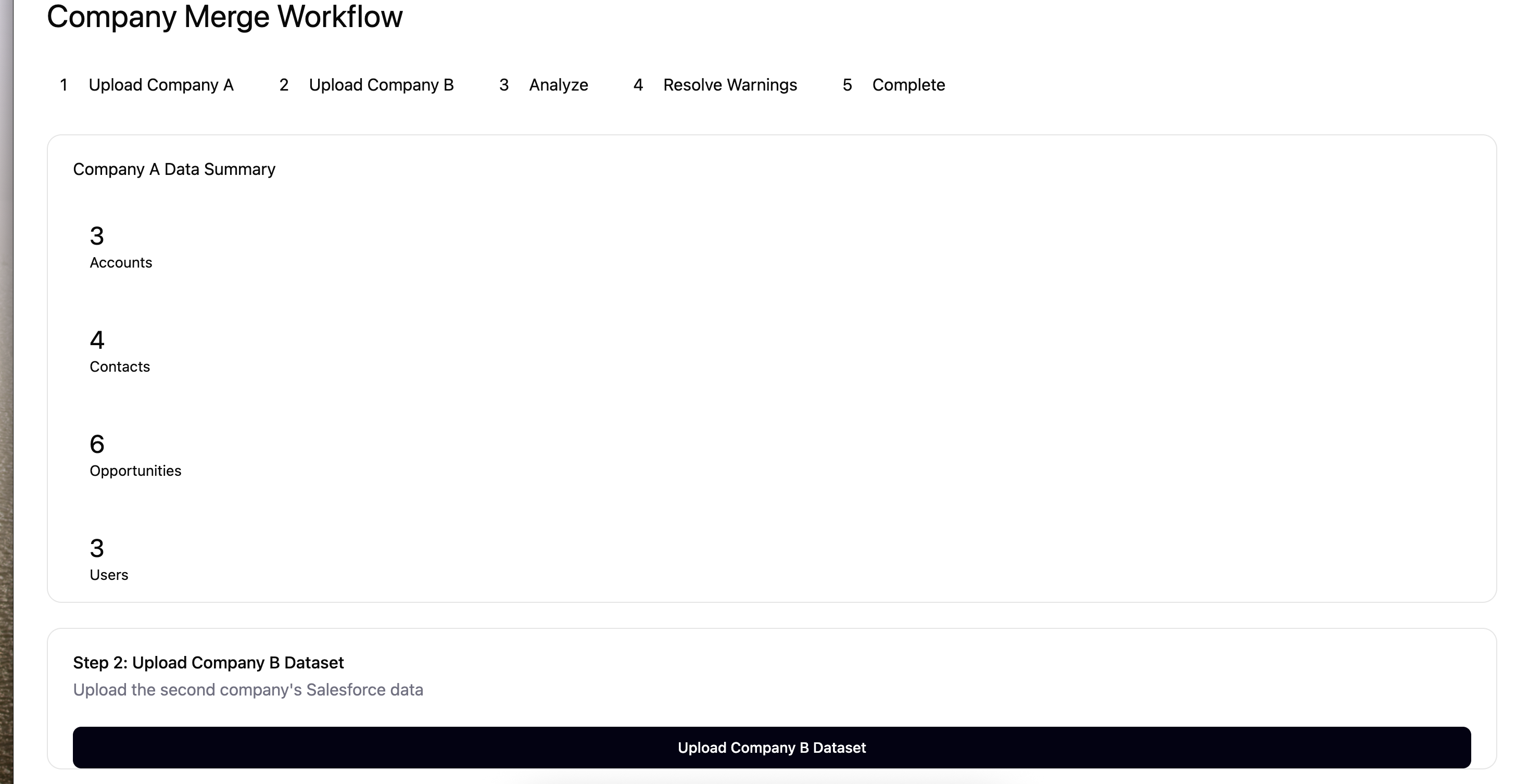1516x784 pixels.
Task: Click the number 6 above Opportunities
Action: [x=97, y=445]
